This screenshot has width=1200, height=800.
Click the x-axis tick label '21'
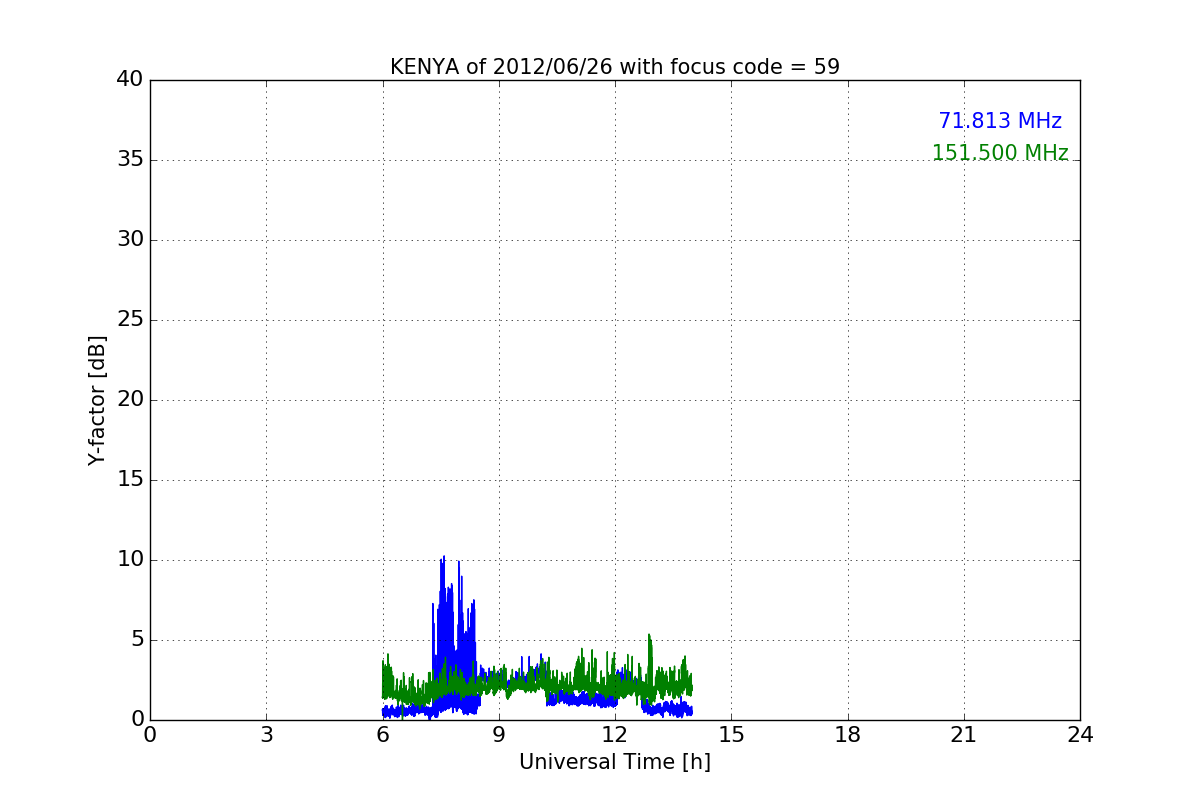tap(964, 735)
